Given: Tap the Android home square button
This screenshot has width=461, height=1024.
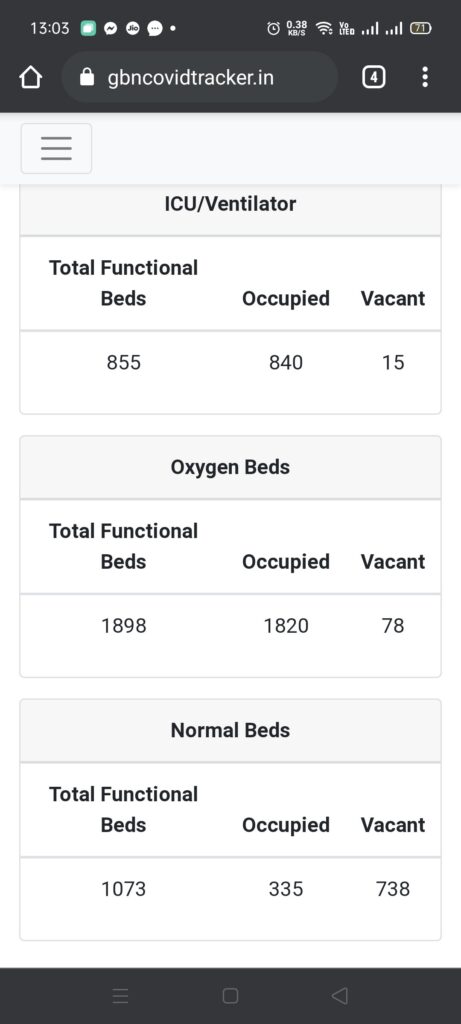Looking at the screenshot, I should [230, 995].
